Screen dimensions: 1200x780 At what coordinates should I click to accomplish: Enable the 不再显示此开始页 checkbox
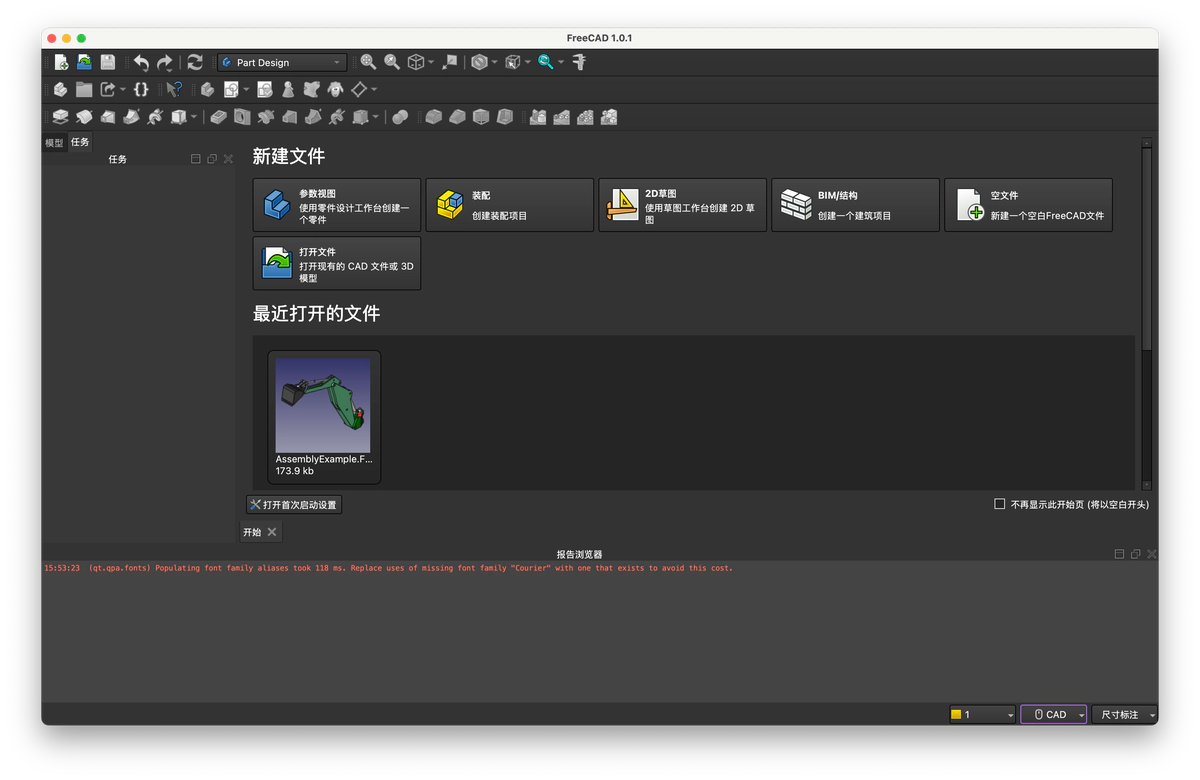(999, 504)
